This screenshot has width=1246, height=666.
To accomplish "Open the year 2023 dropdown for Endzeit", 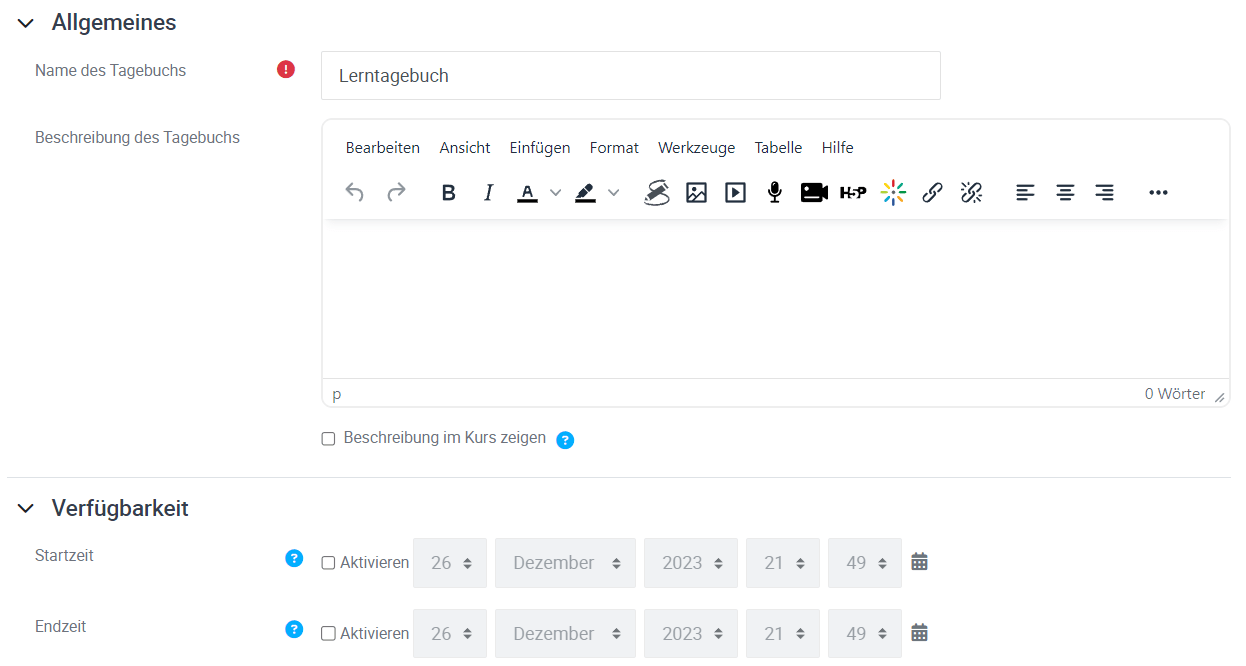I will point(690,633).
